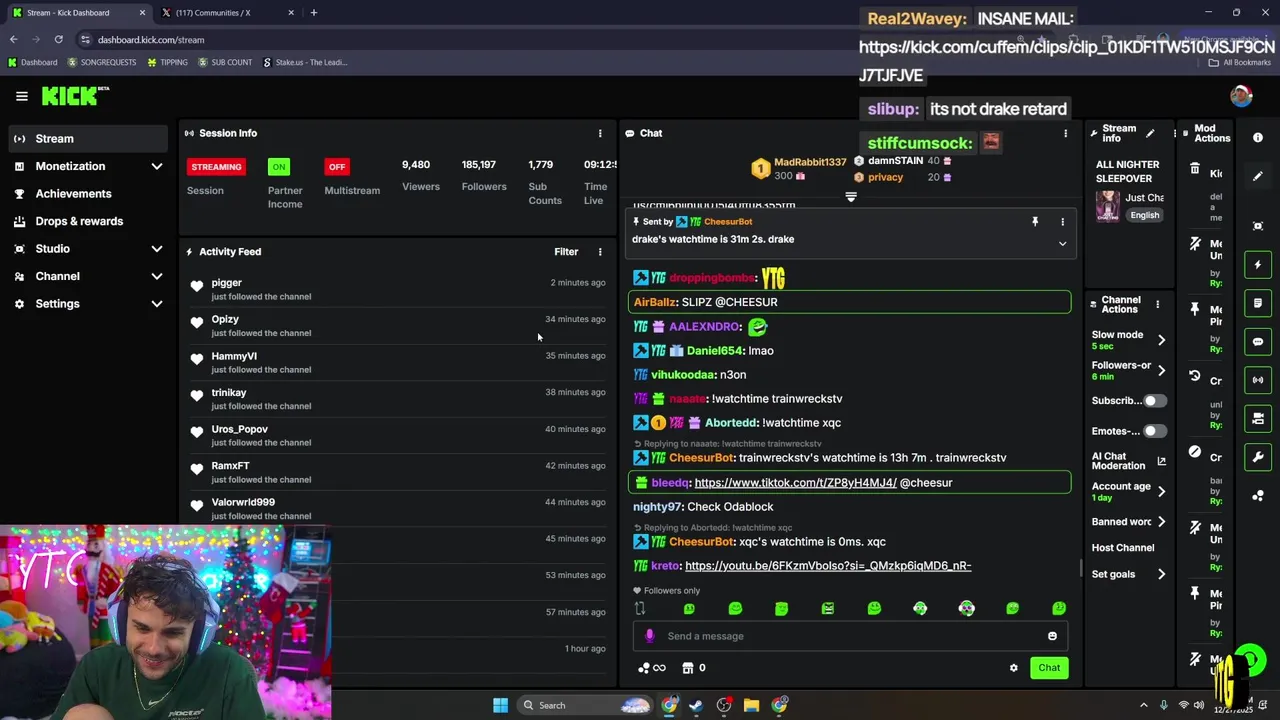Open the hamburger navigation menu
The image size is (1280, 720).
tap(22, 96)
